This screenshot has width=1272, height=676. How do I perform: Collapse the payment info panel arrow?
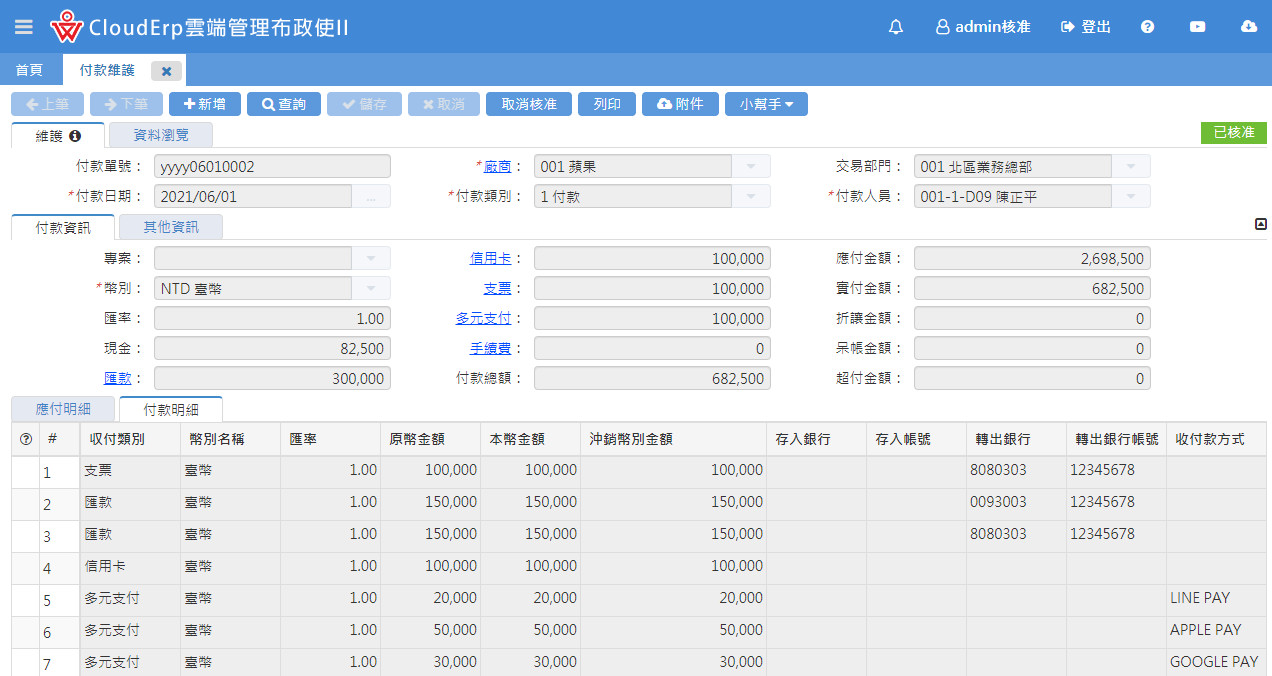click(x=1260, y=225)
